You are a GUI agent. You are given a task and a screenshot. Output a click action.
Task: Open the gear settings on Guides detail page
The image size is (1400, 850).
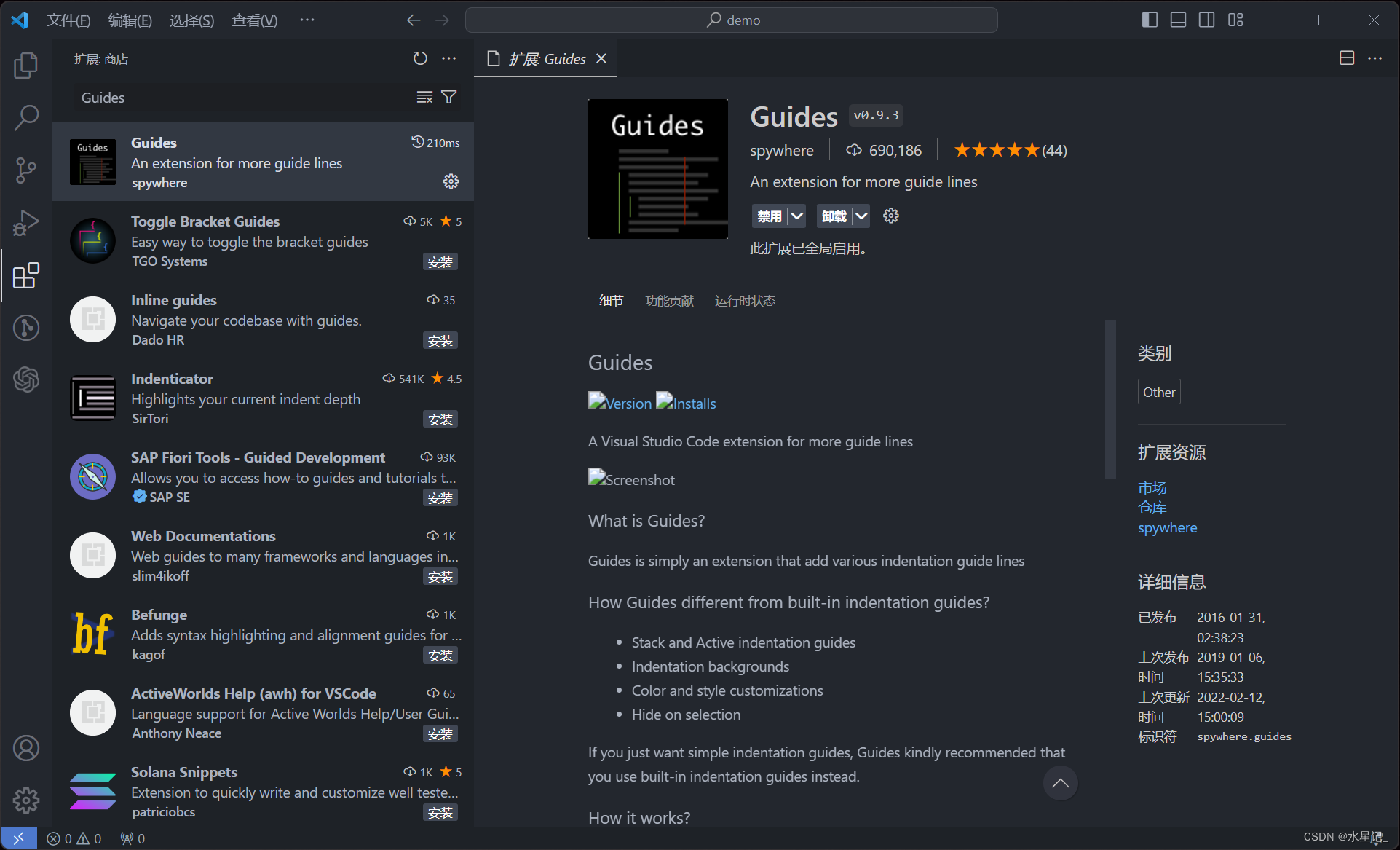pyautogui.click(x=891, y=216)
